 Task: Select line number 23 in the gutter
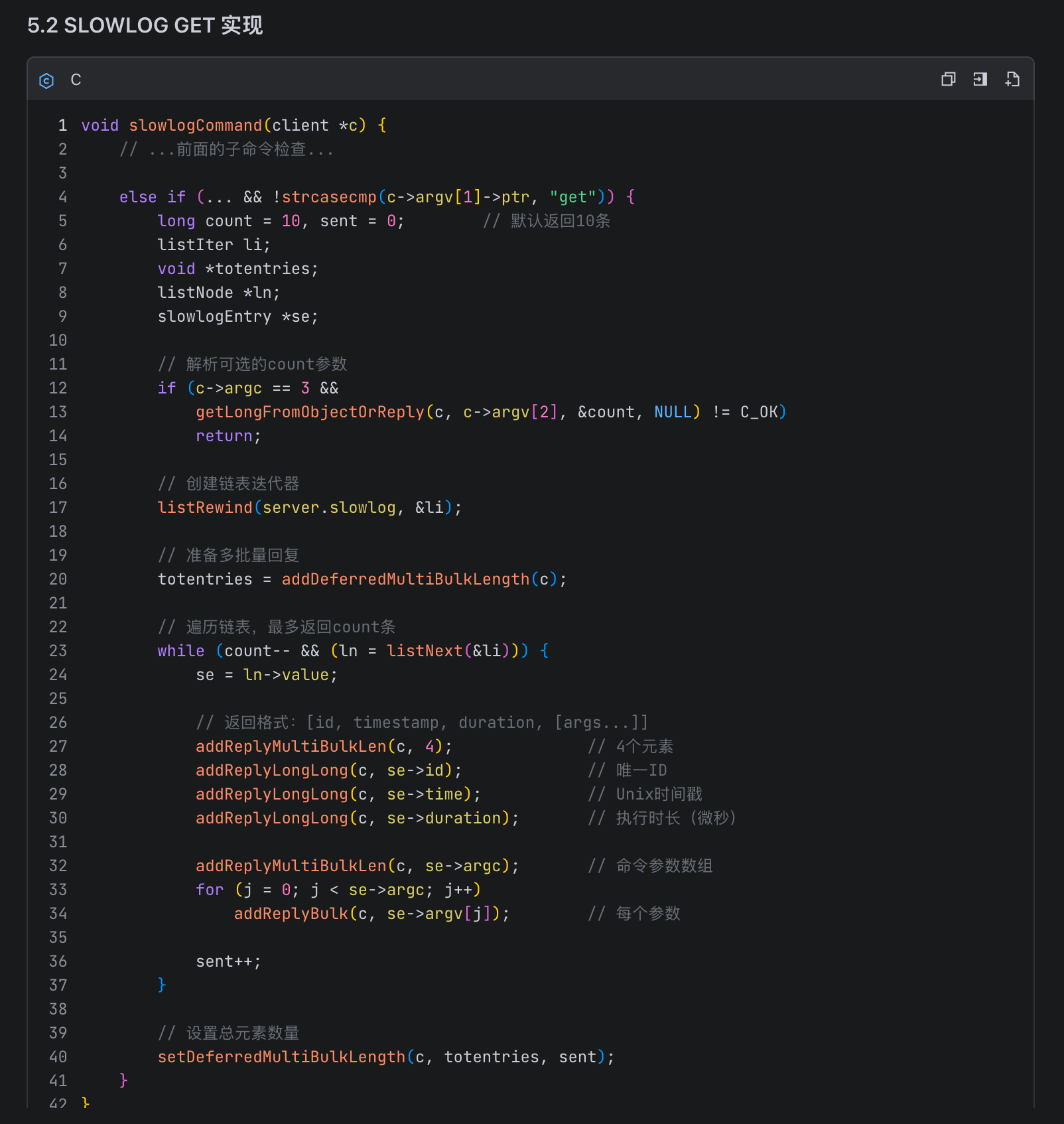[58, 651]
